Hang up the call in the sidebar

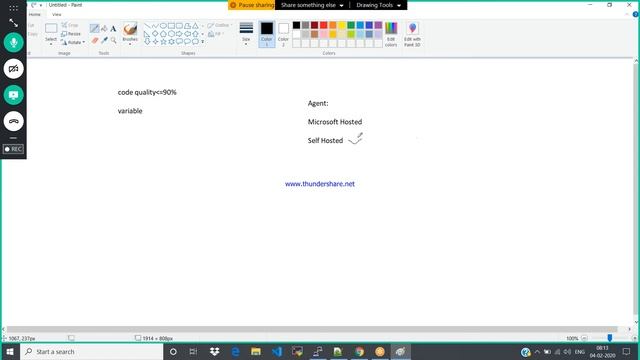coord(13,121)
